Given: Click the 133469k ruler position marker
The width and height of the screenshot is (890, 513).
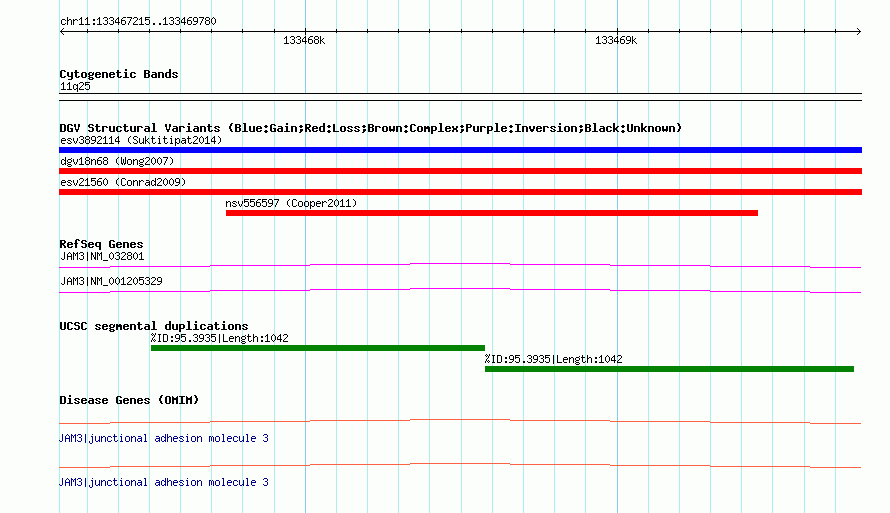Looking at the screenshot, I should tap(616, 40).
